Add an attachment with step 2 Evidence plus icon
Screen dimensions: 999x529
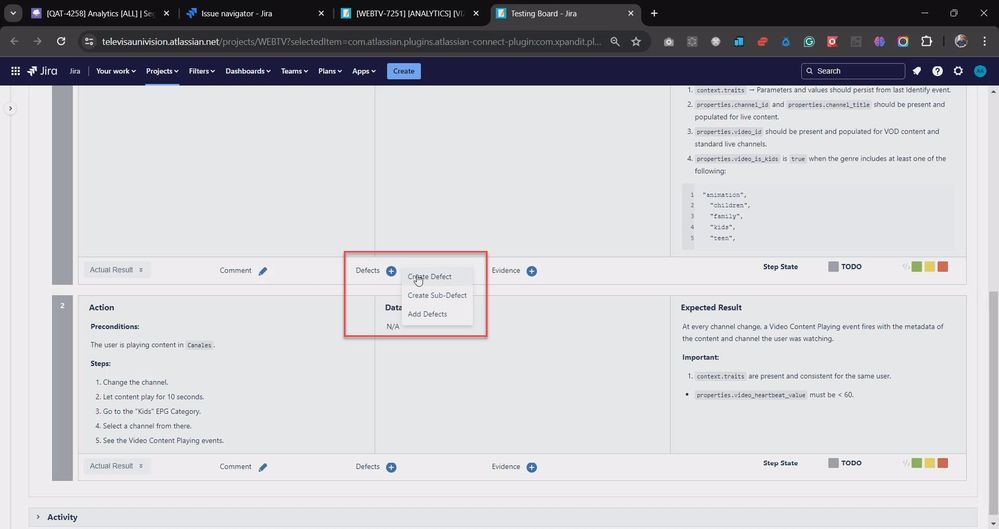point(531,467)
